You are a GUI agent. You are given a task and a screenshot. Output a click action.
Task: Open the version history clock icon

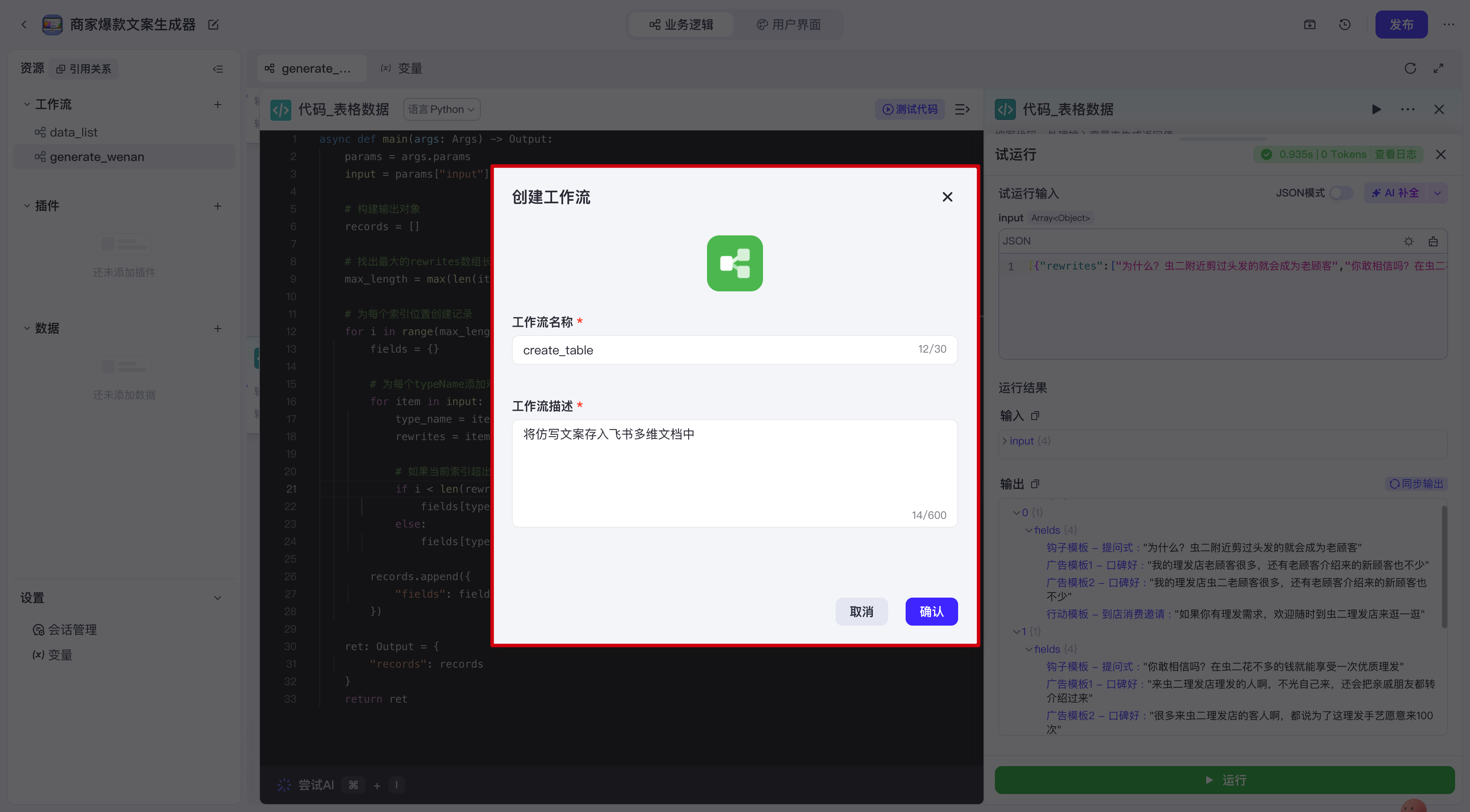(1344, 24)
